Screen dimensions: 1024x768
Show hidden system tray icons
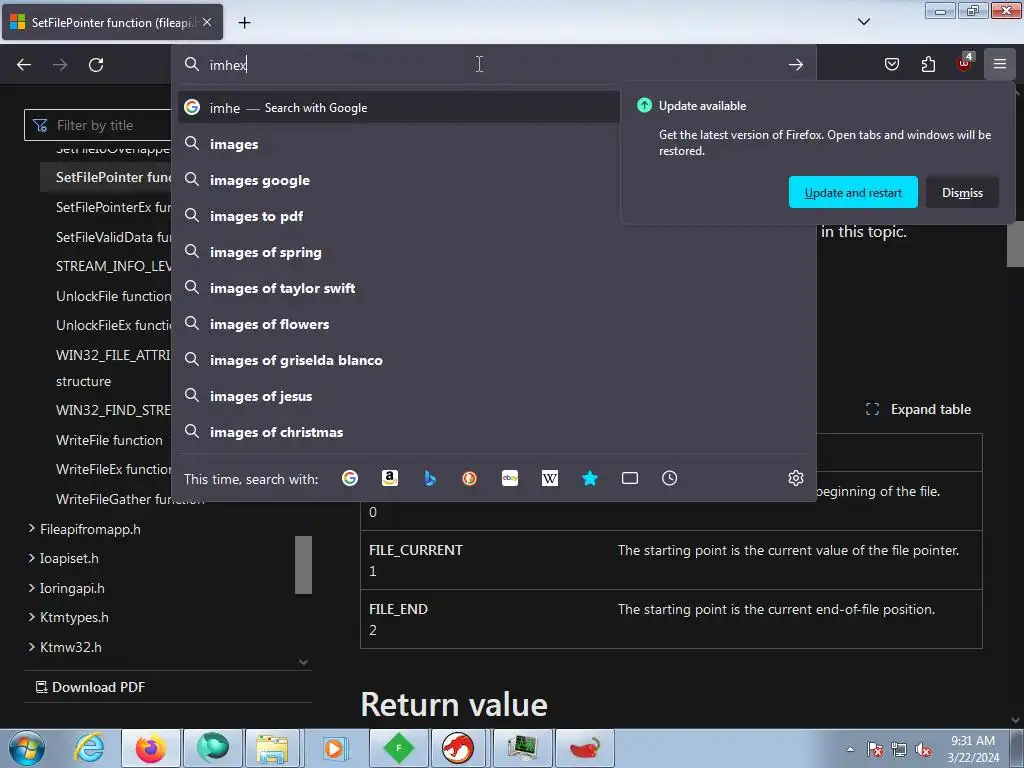(x=850, y=749)
